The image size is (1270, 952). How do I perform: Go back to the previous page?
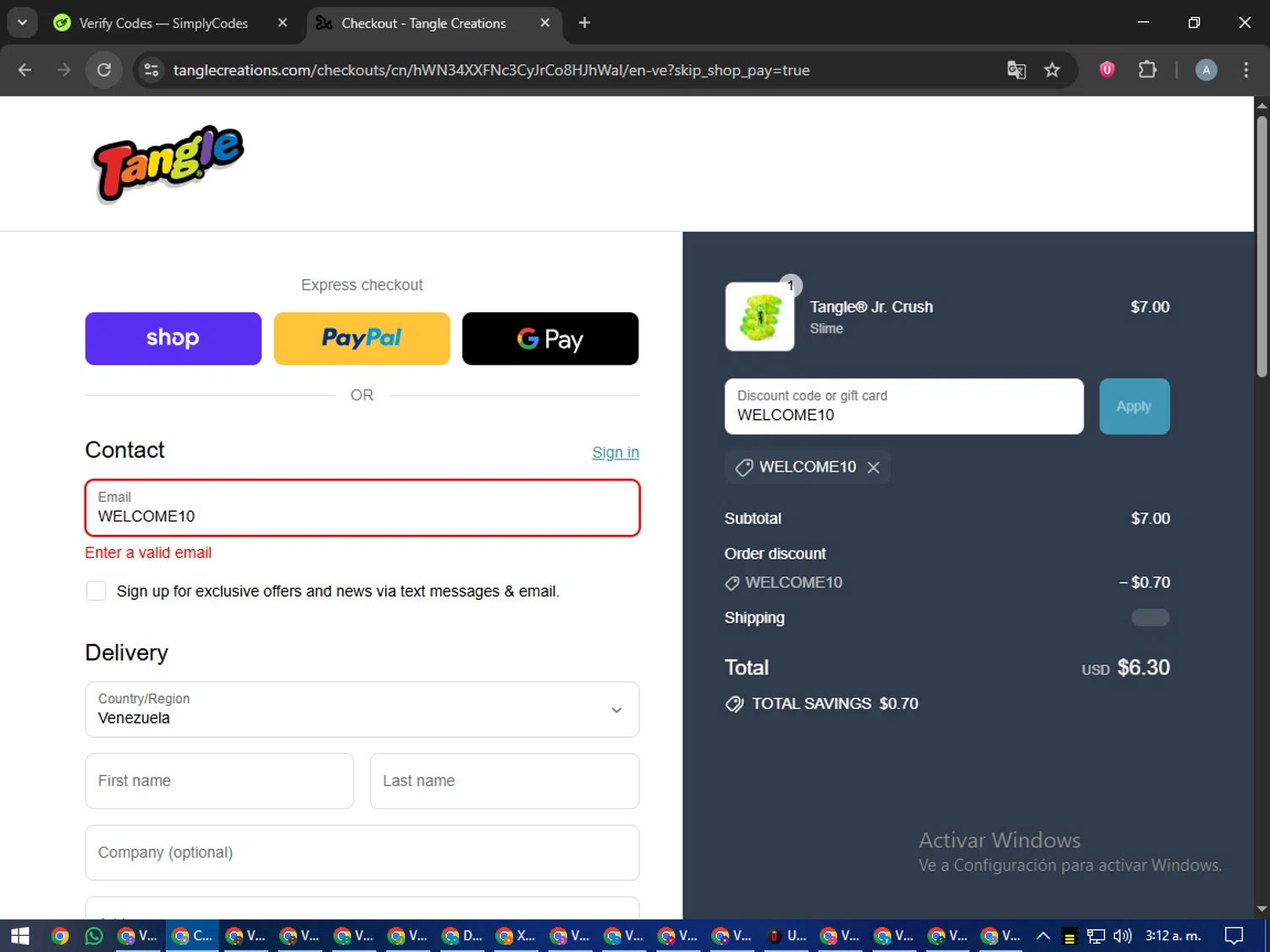25,70
